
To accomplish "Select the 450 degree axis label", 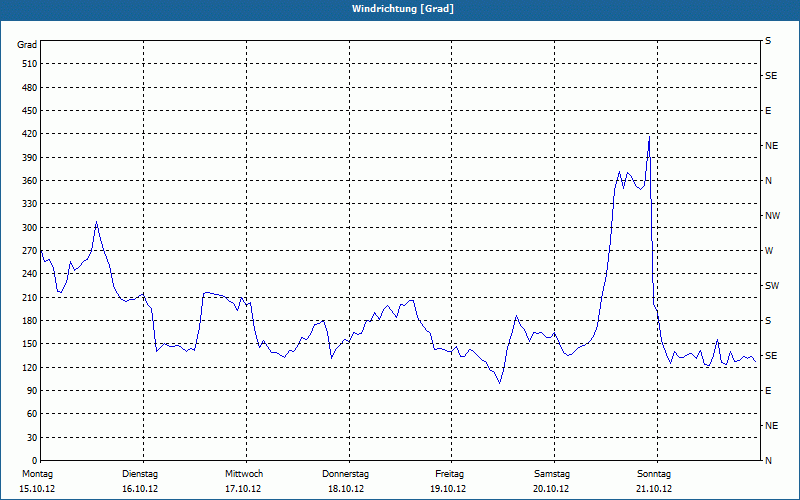I will (30, 111).
